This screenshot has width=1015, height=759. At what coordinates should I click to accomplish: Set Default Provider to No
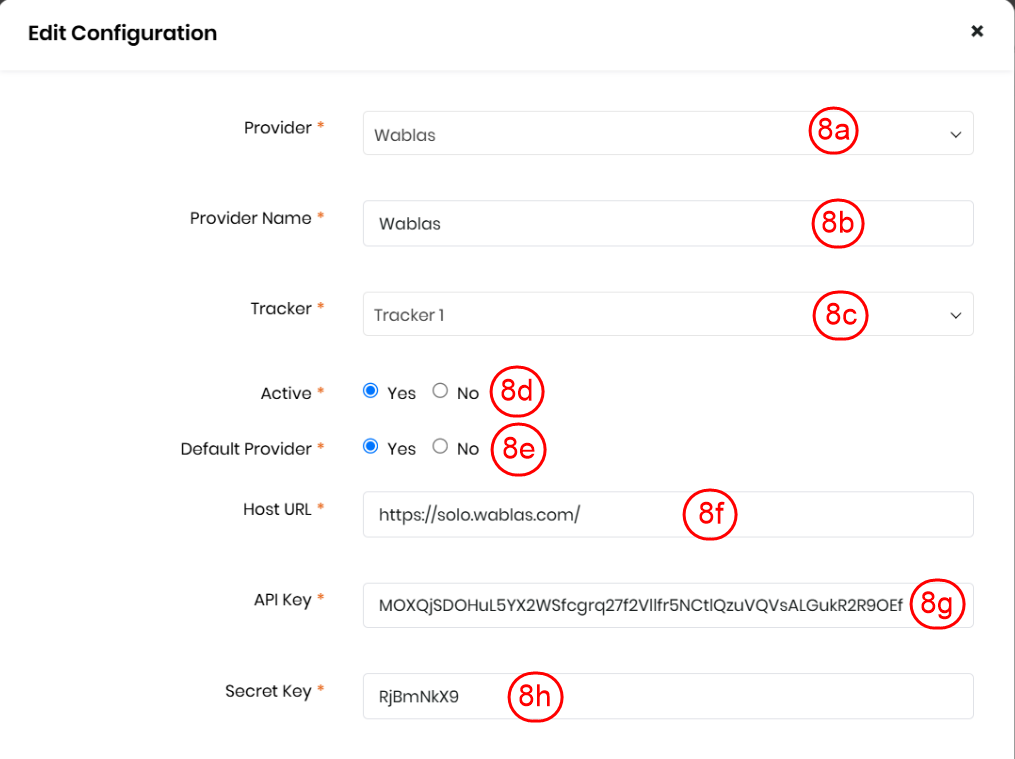tap(440, 447)
